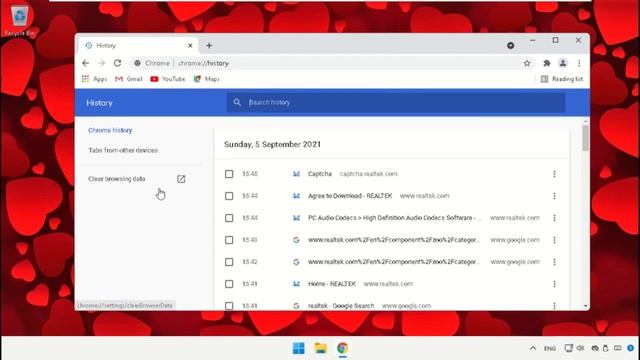The height and width of the screenshot is (360, 640).
Task: Click the Search history field
Action: [x=396, y=102]
